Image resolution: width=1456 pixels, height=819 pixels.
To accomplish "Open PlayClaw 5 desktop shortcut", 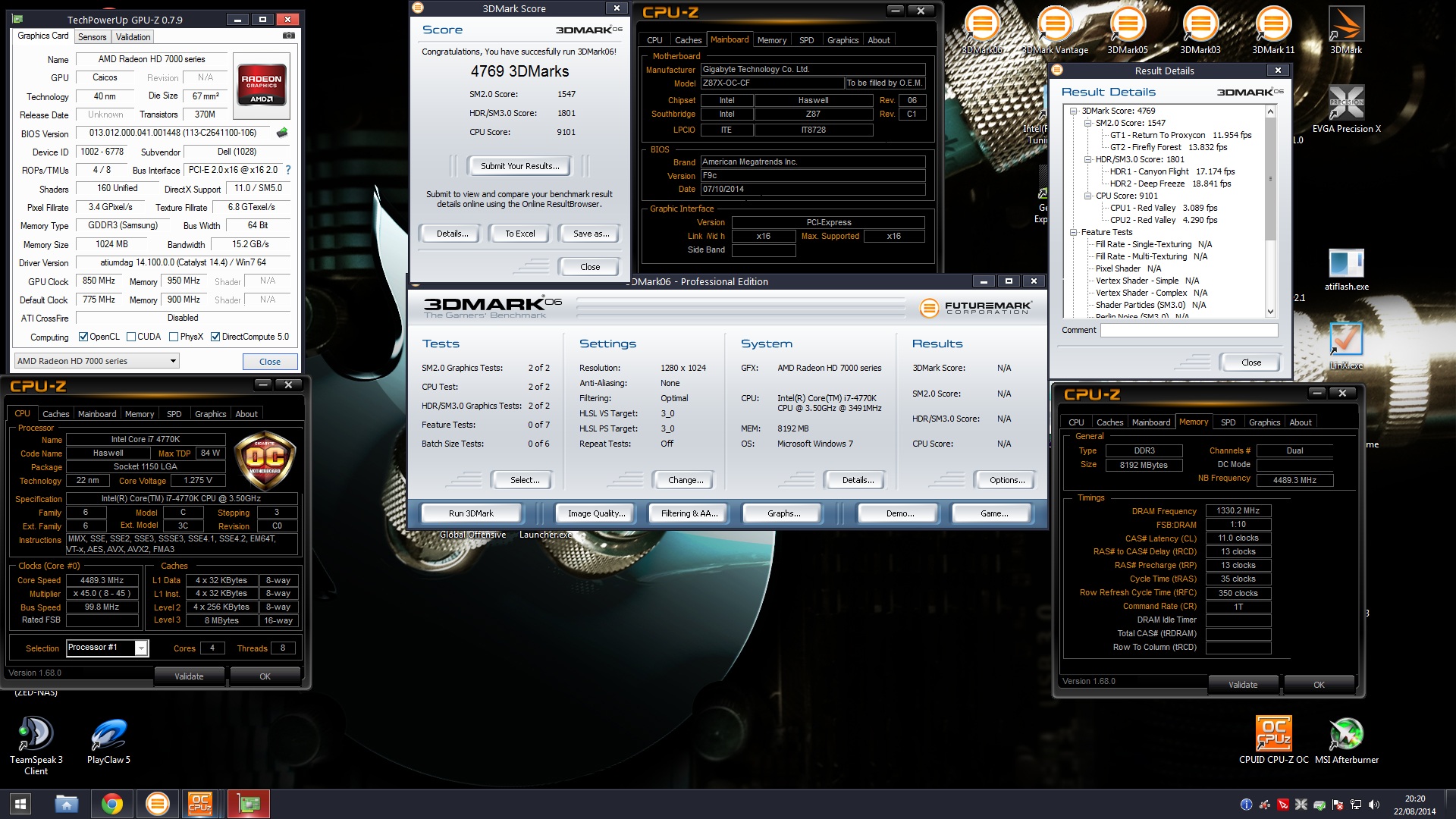I will 108,739.
